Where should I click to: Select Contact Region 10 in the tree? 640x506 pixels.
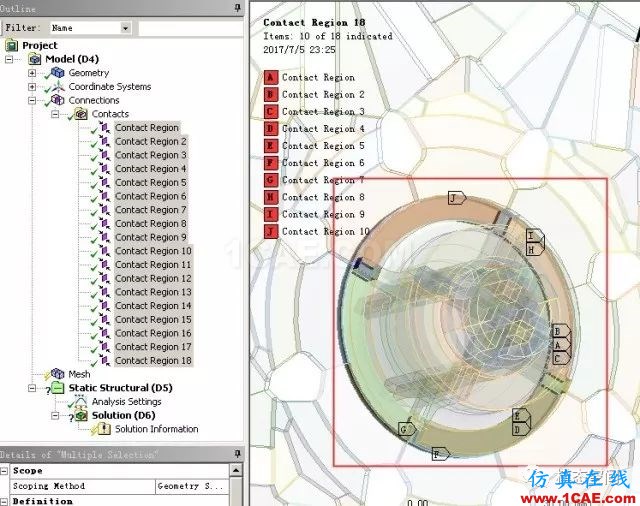tap(153, 251)
